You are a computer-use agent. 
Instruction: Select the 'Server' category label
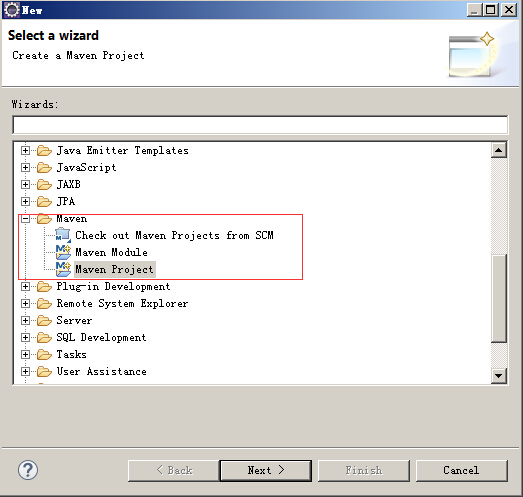(74, 321)
